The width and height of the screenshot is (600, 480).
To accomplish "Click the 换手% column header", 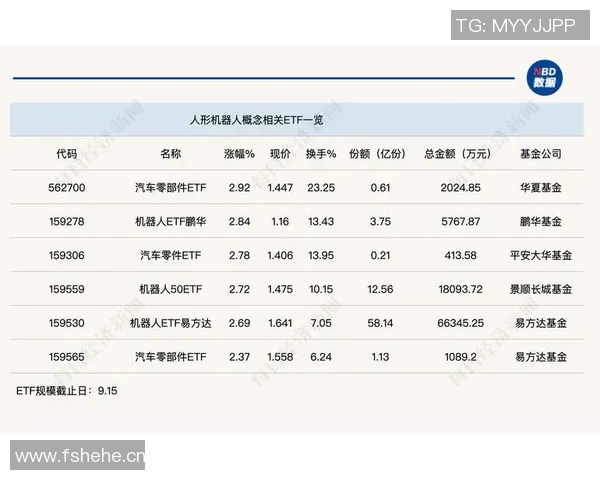I will [321, 154].
